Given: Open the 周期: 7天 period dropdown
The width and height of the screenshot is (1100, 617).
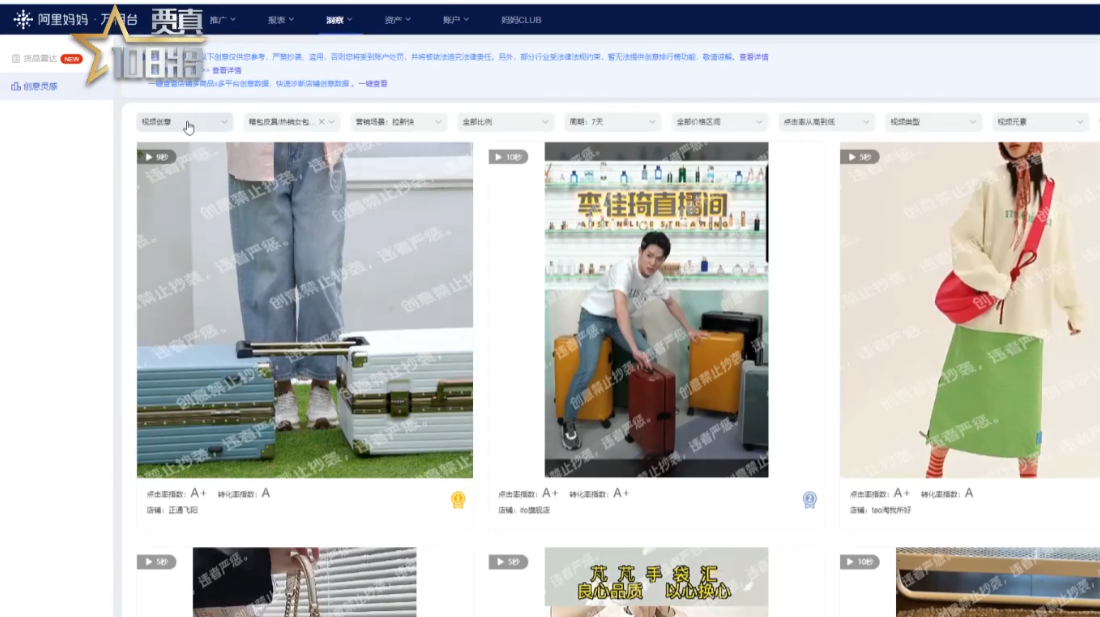Looking at the screenshot, I should click(x=612, y=122).
